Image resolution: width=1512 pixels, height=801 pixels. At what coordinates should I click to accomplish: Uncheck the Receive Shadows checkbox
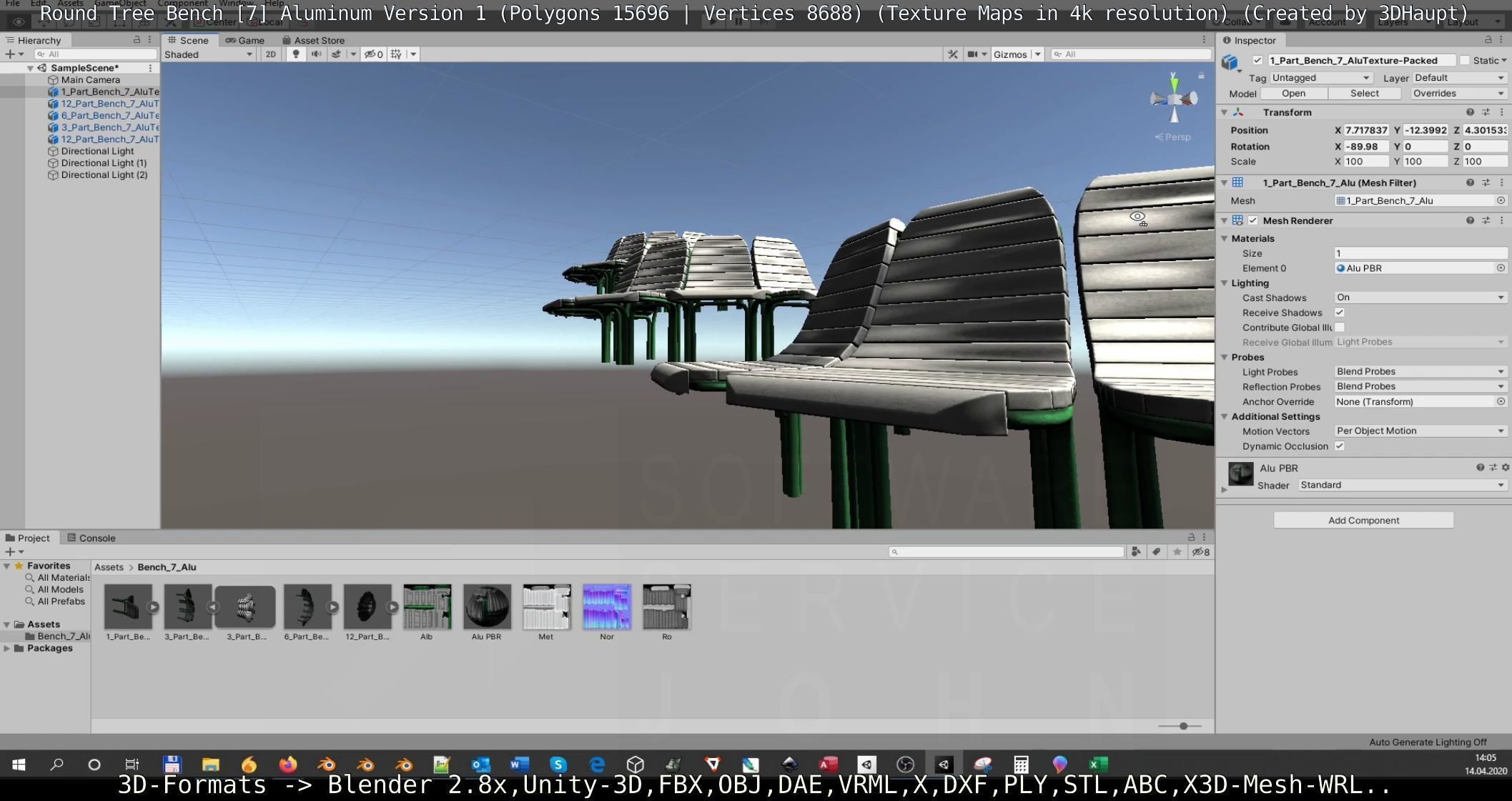(x=1340, y=313)
